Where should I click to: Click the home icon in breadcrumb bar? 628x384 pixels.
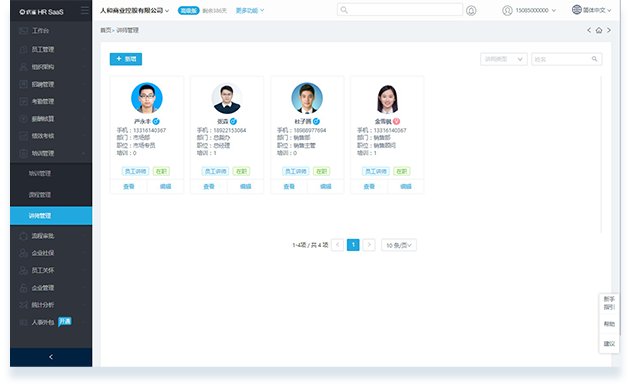599,30
